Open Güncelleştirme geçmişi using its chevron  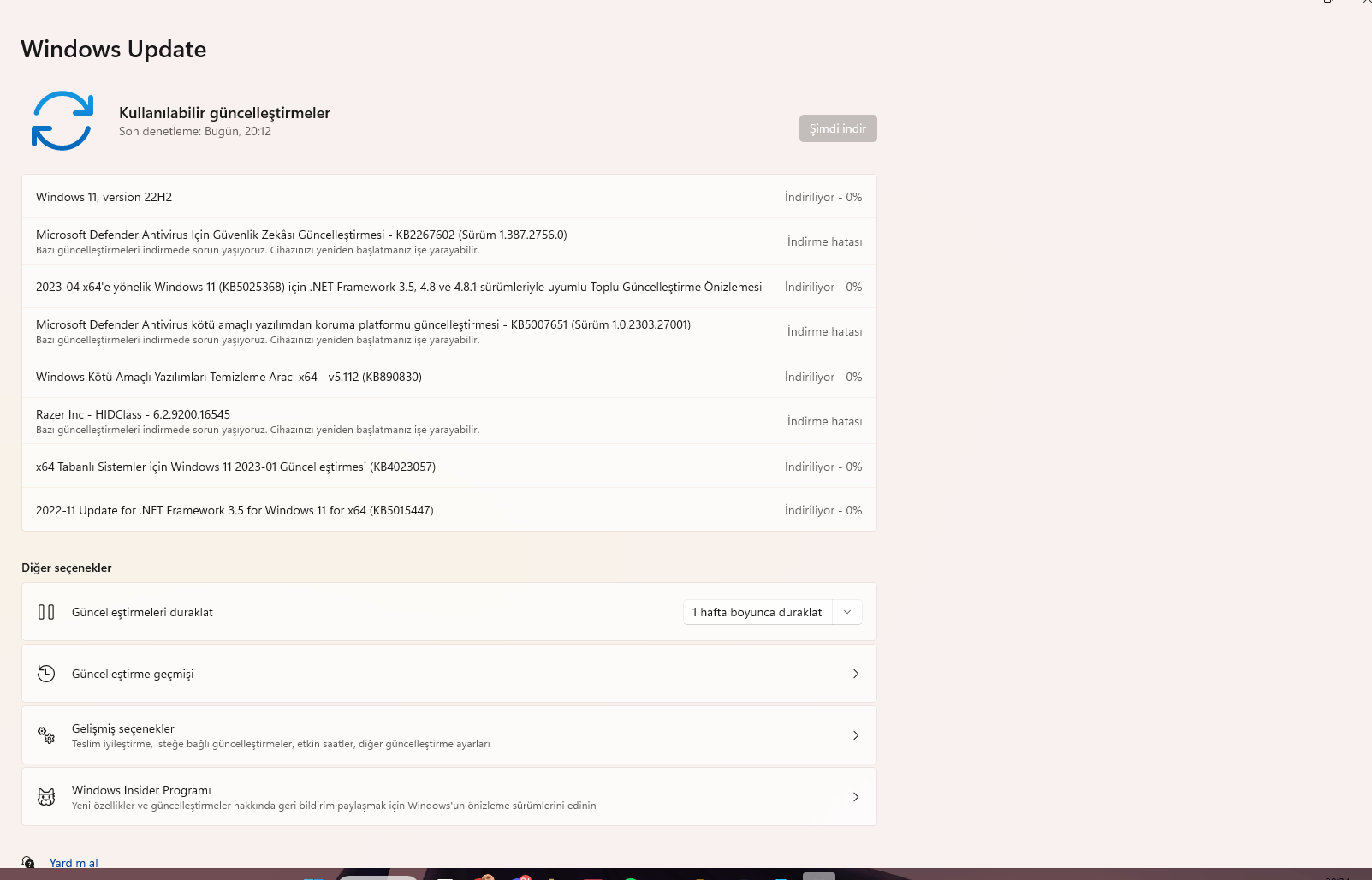(856, 674)
